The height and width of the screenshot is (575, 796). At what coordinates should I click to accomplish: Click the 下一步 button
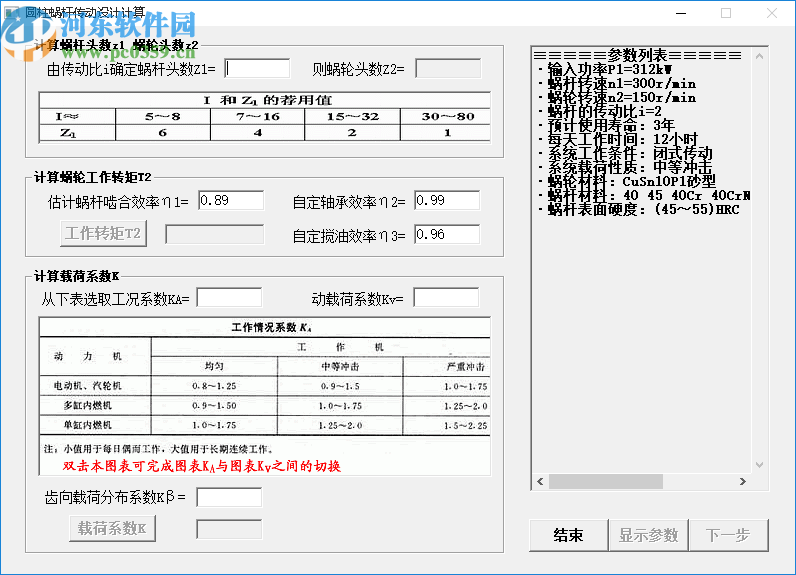728,535
